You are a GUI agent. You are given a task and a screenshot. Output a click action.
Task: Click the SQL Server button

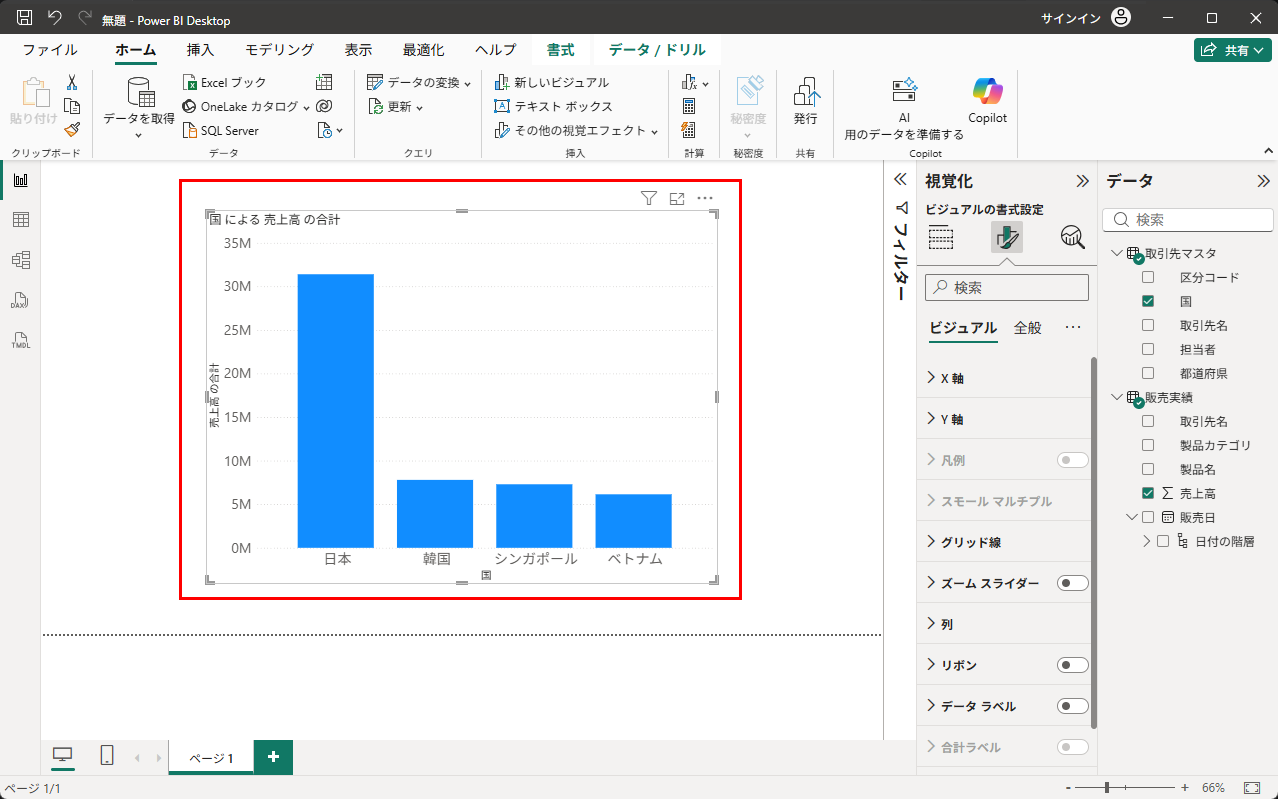coord(221,130)
